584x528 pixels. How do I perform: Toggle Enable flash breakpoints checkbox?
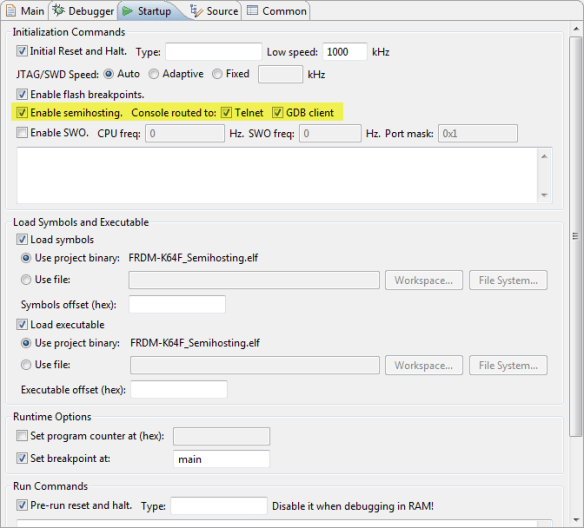22,94
